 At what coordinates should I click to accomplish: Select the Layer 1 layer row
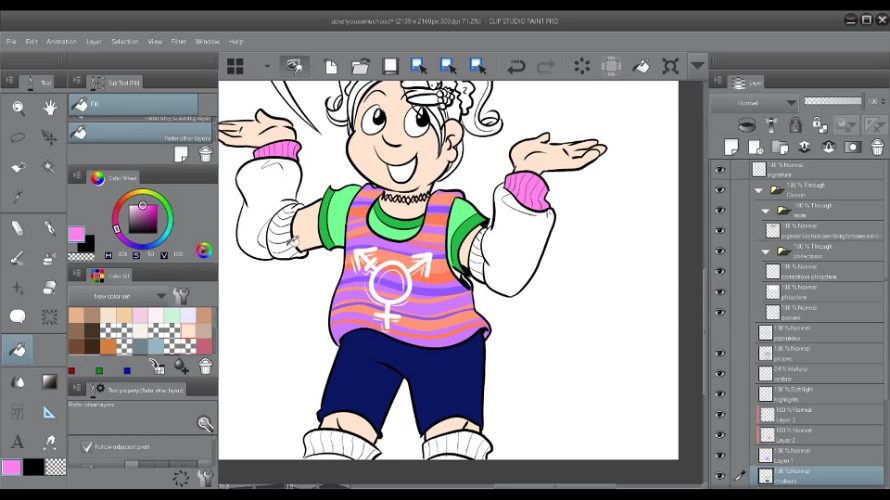820,456
